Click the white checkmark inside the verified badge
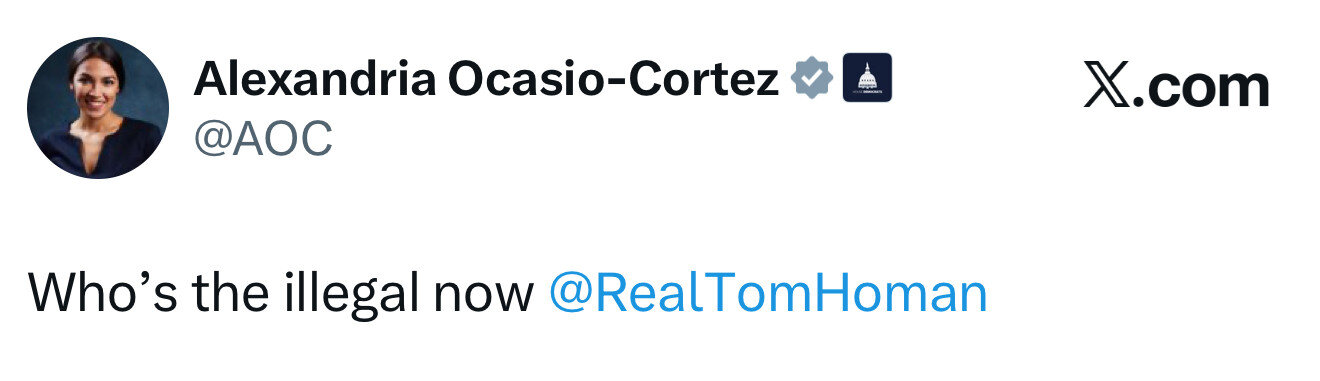 [x=812, y=78]
